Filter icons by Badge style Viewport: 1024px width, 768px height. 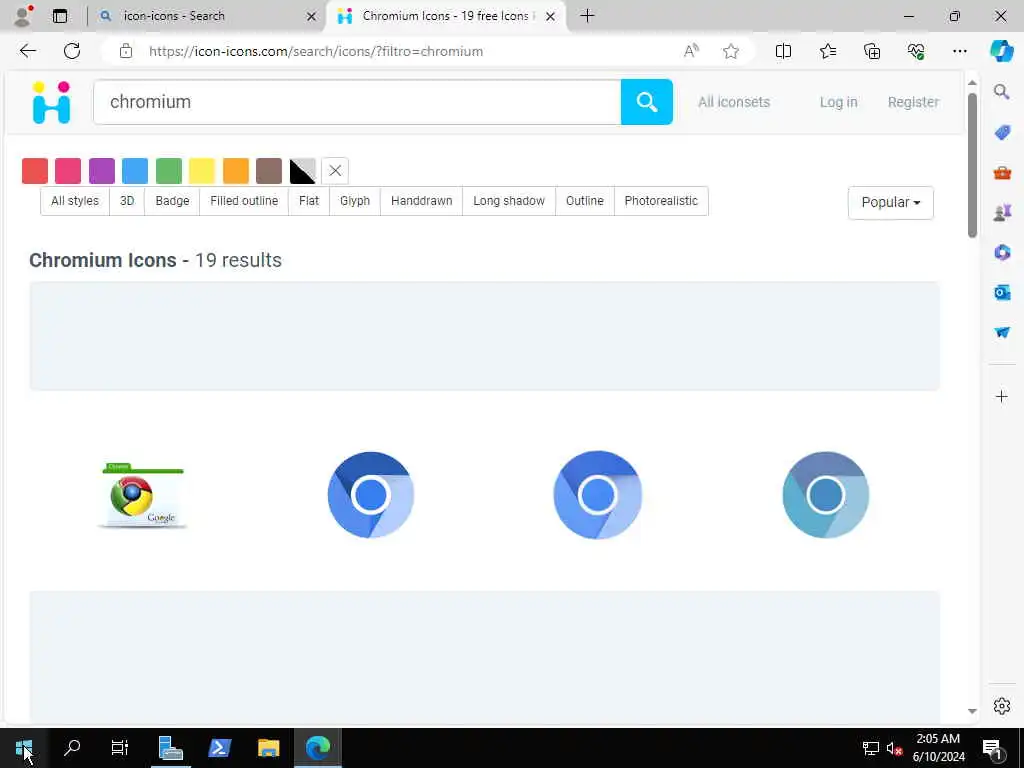coord(172,200)
